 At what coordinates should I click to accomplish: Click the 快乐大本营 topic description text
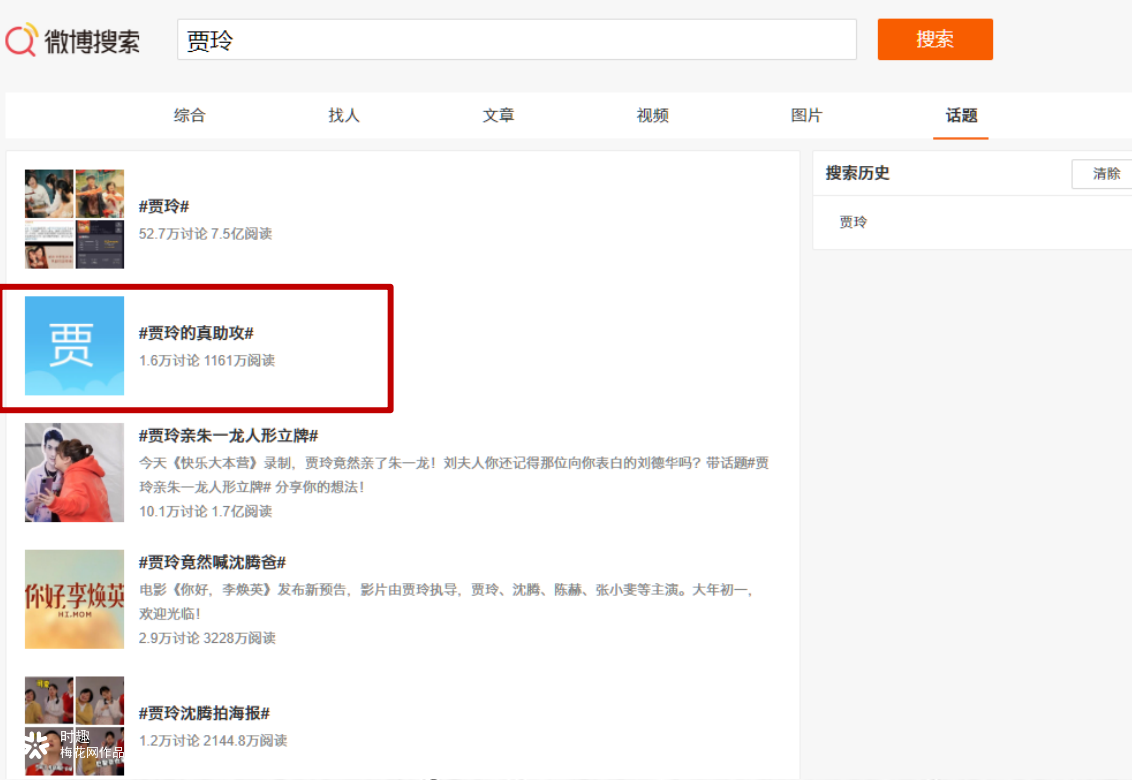click(x=454, y=474)
